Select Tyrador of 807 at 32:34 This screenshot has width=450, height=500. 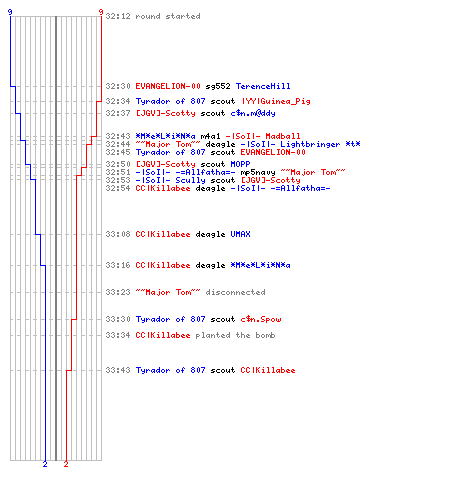coord(170,101)
